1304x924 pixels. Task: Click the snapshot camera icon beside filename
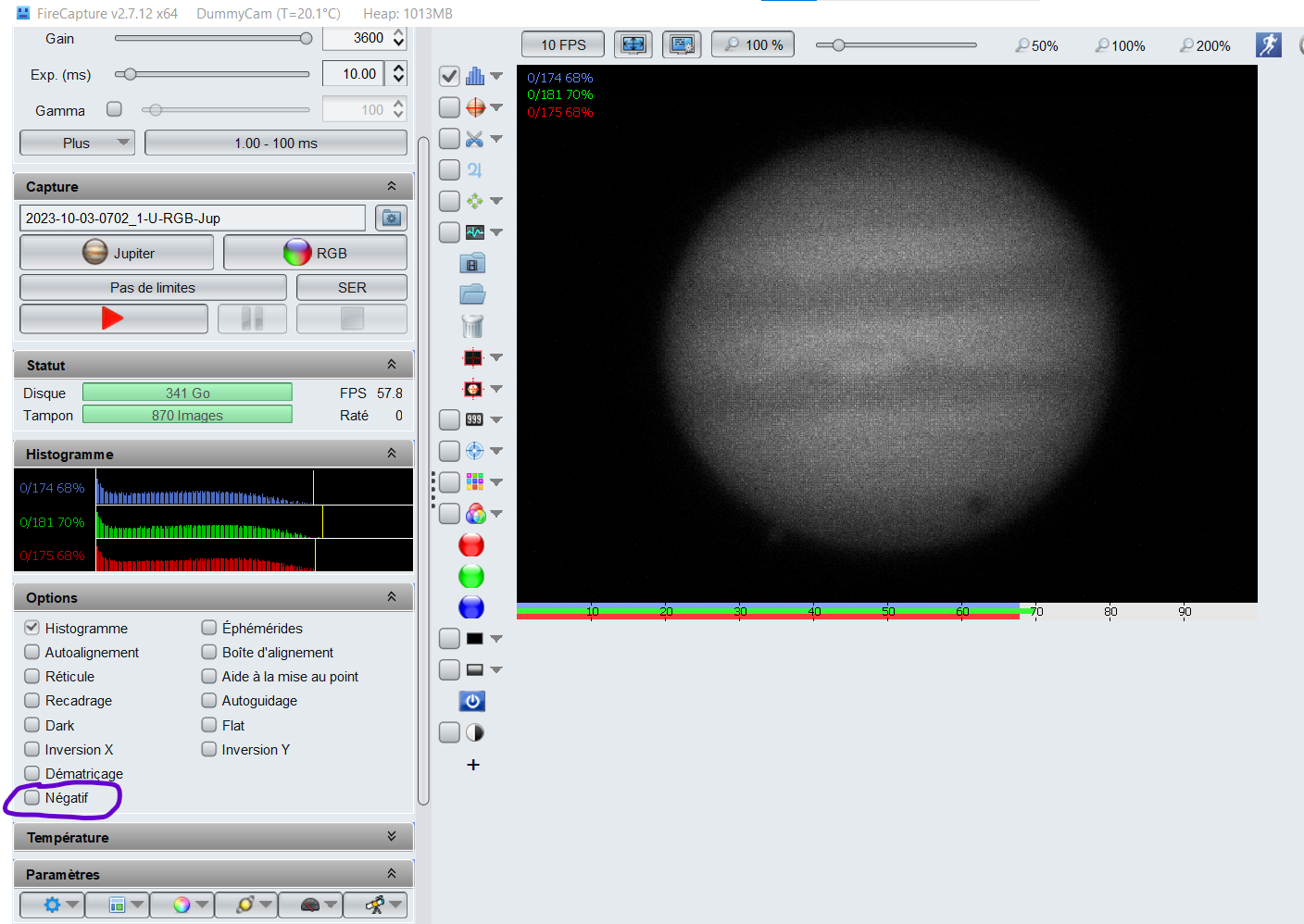[391, 219]
